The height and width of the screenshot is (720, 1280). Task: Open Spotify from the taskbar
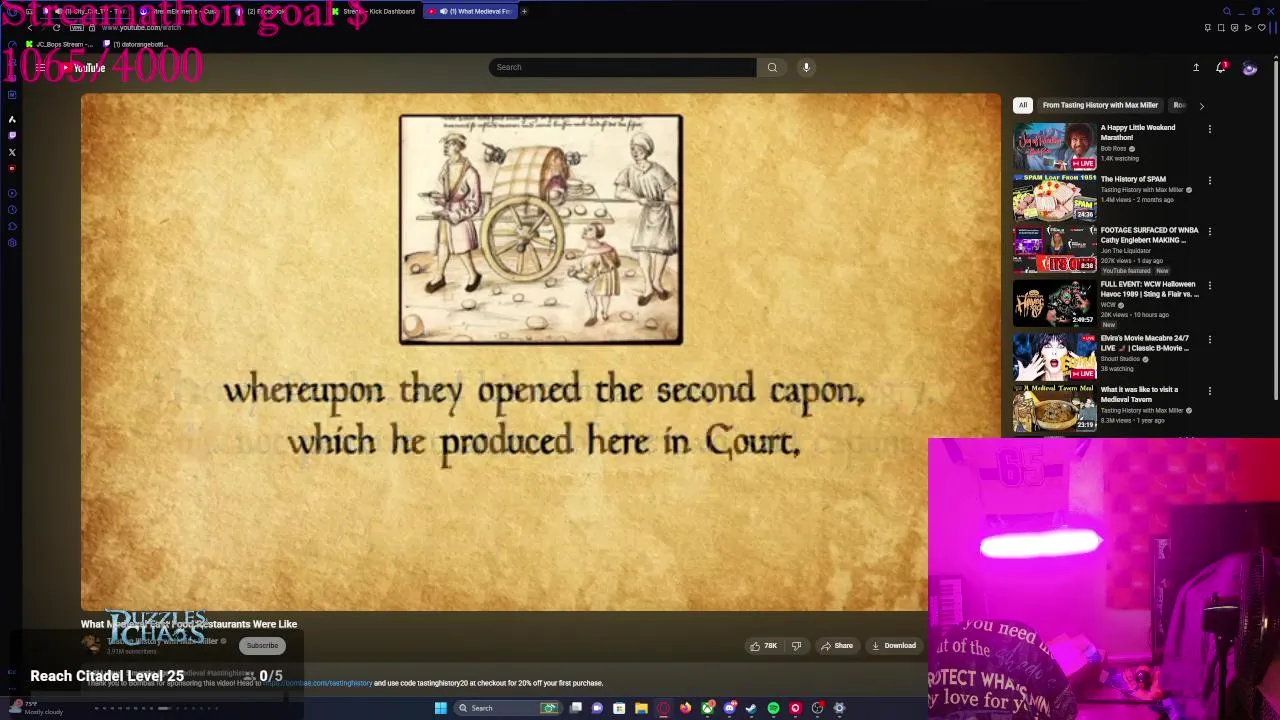(773, 708)
